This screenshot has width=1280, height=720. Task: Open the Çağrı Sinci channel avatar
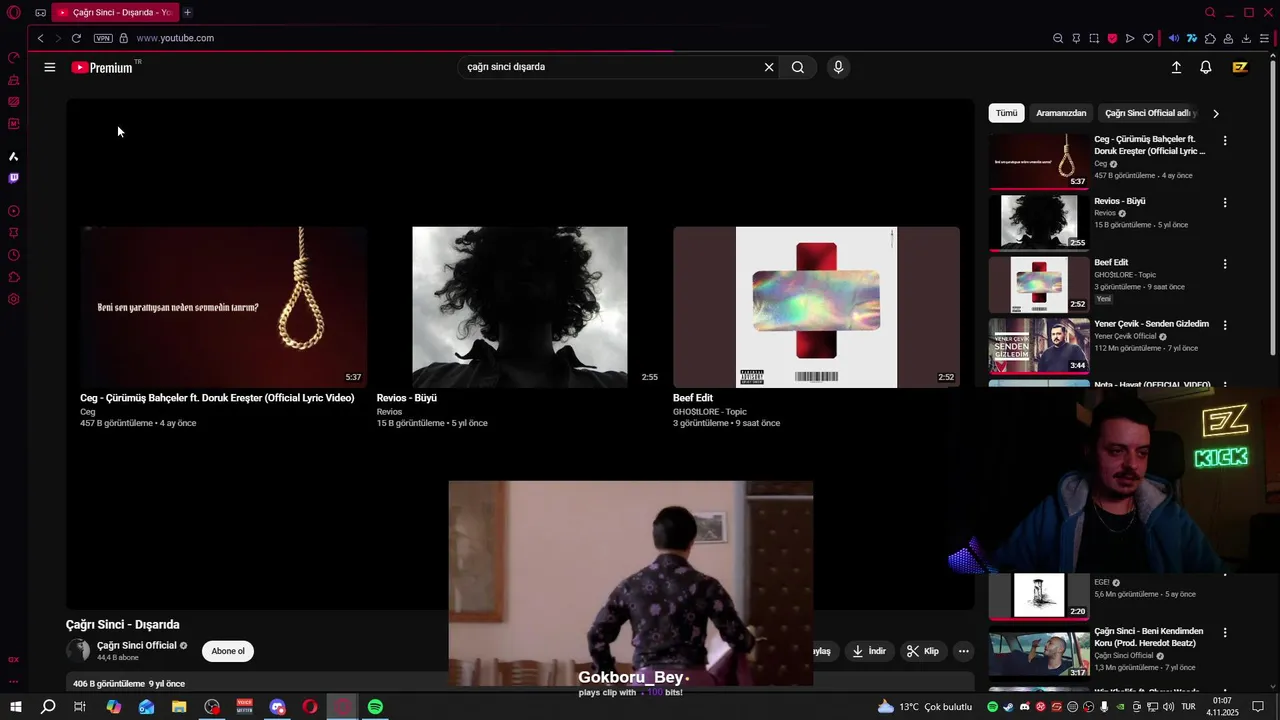pyautogui.click(x=78, y=651)
